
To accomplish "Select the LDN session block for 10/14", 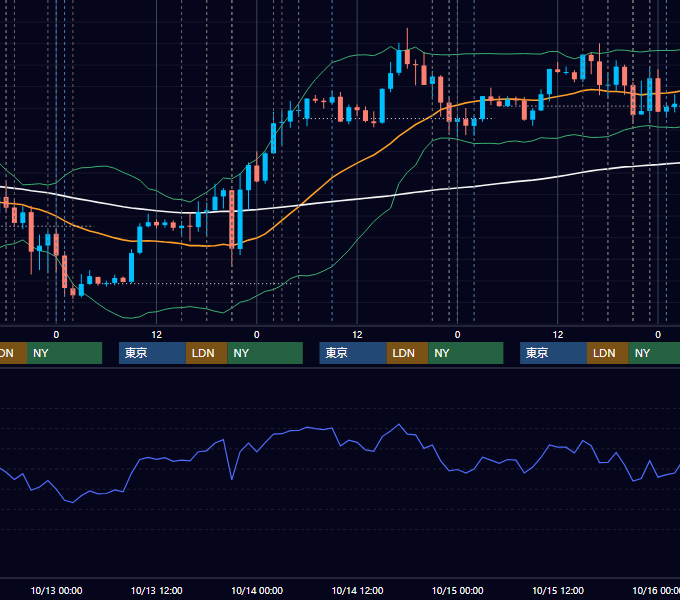I will pos(407,353).
